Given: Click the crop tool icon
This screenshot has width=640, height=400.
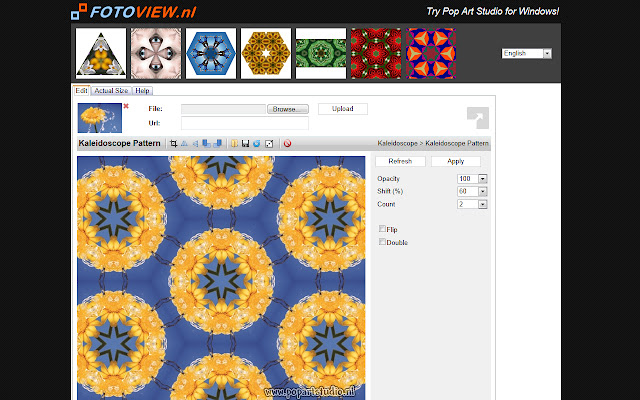Looking at the screenshot, I should [174, 144].
